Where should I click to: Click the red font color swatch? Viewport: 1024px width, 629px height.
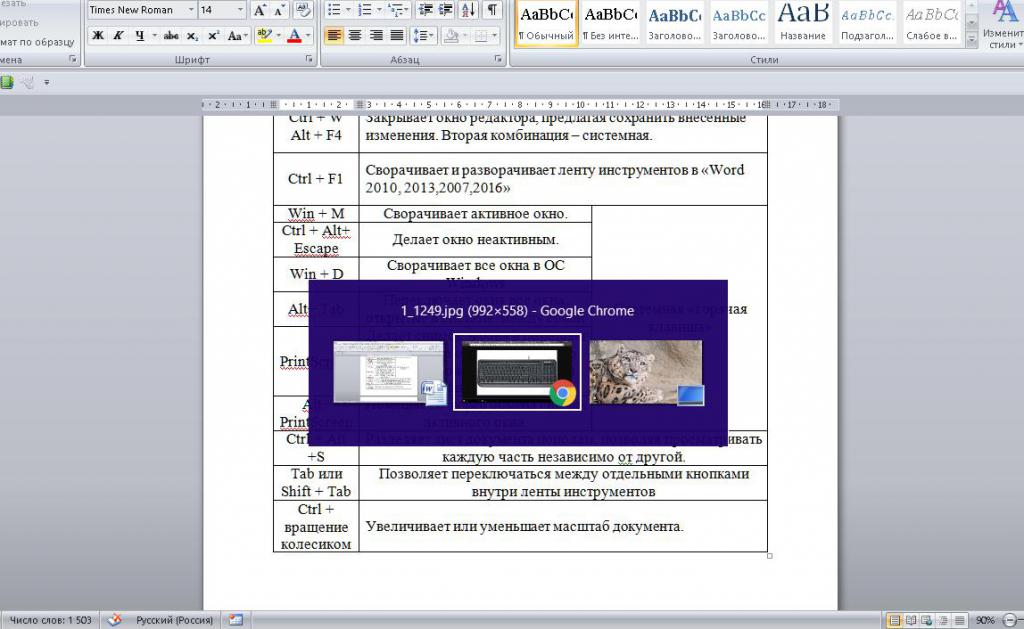click(x=292, y=36)
